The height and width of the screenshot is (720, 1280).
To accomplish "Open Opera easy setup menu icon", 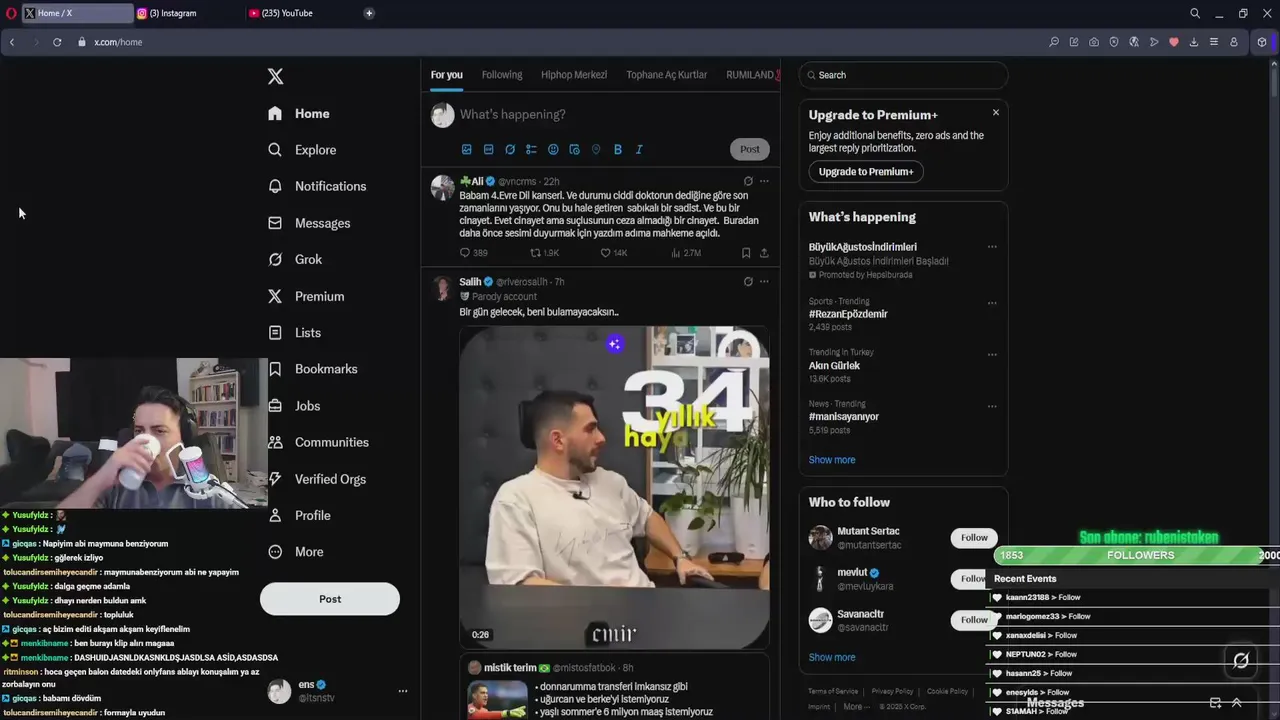I will [x=1213, y=42].
